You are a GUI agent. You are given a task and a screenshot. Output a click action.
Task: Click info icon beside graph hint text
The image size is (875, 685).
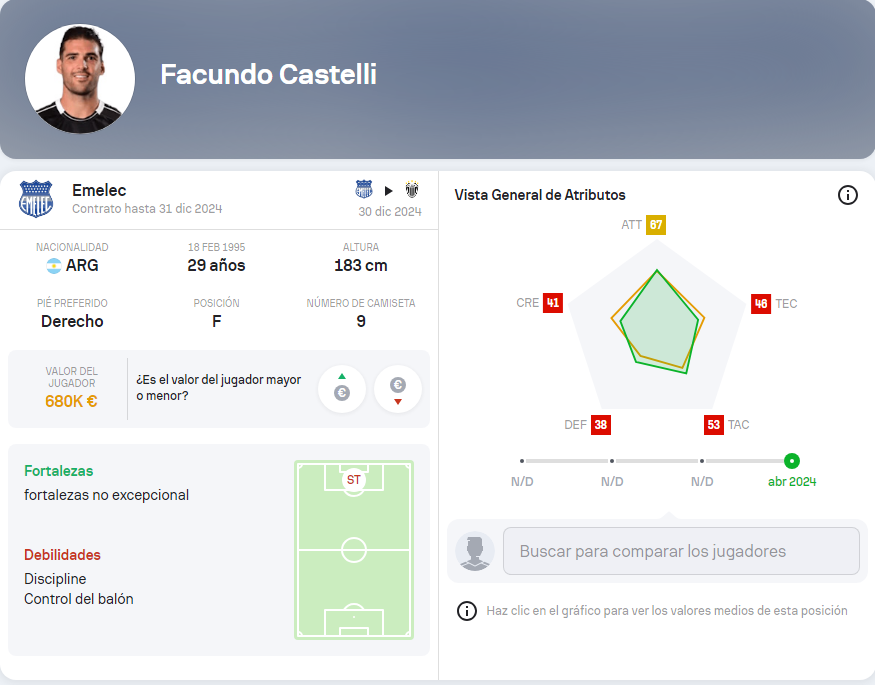(x=466, y=611)
